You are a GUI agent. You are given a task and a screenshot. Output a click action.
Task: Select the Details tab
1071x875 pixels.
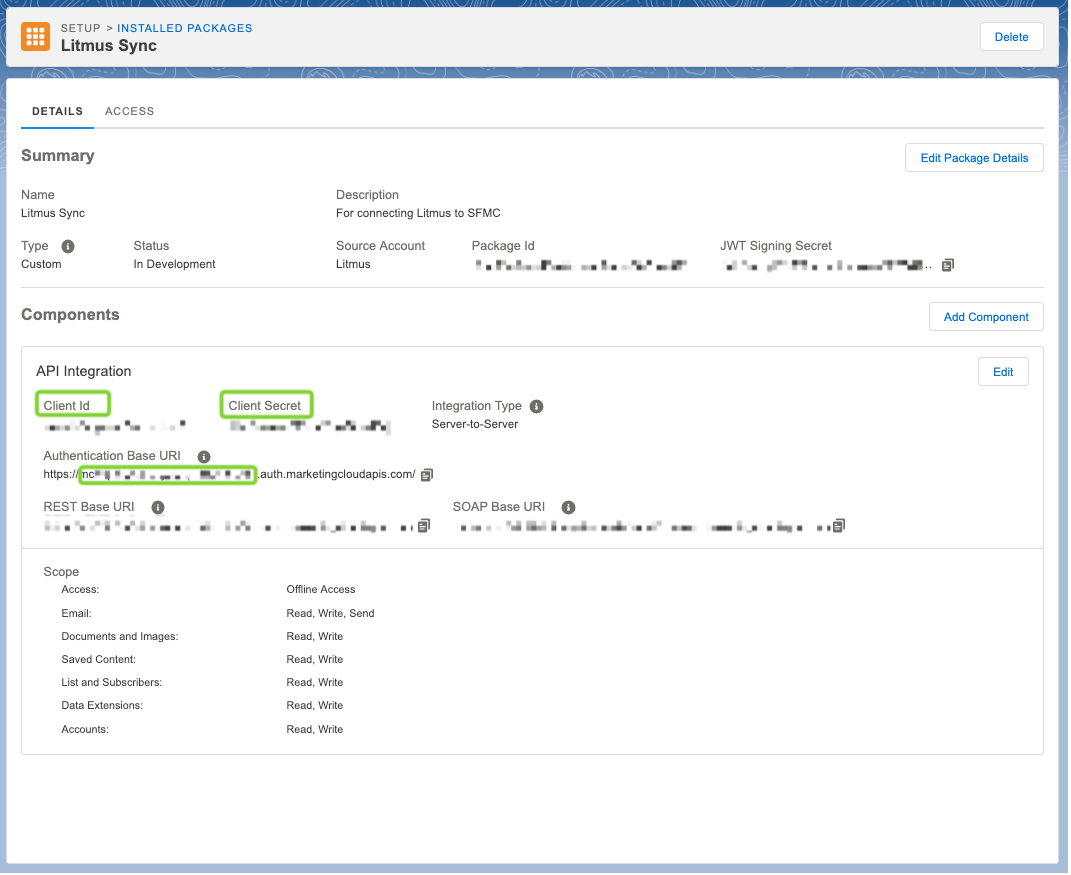coord(57,111)
